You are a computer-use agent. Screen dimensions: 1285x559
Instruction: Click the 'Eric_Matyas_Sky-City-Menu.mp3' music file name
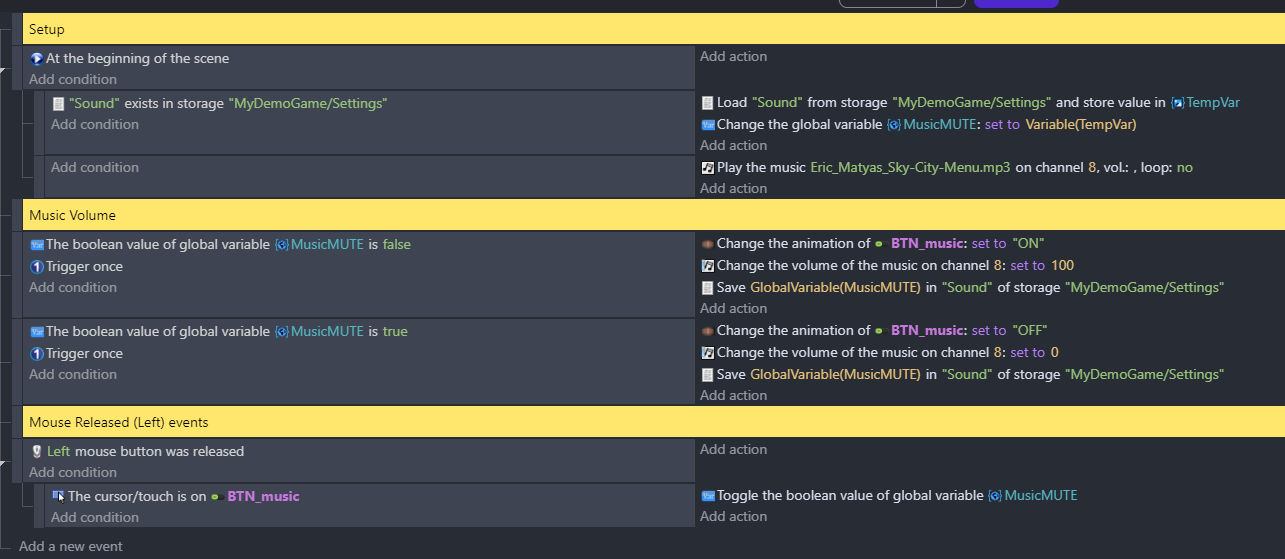[x=908, y=168]
